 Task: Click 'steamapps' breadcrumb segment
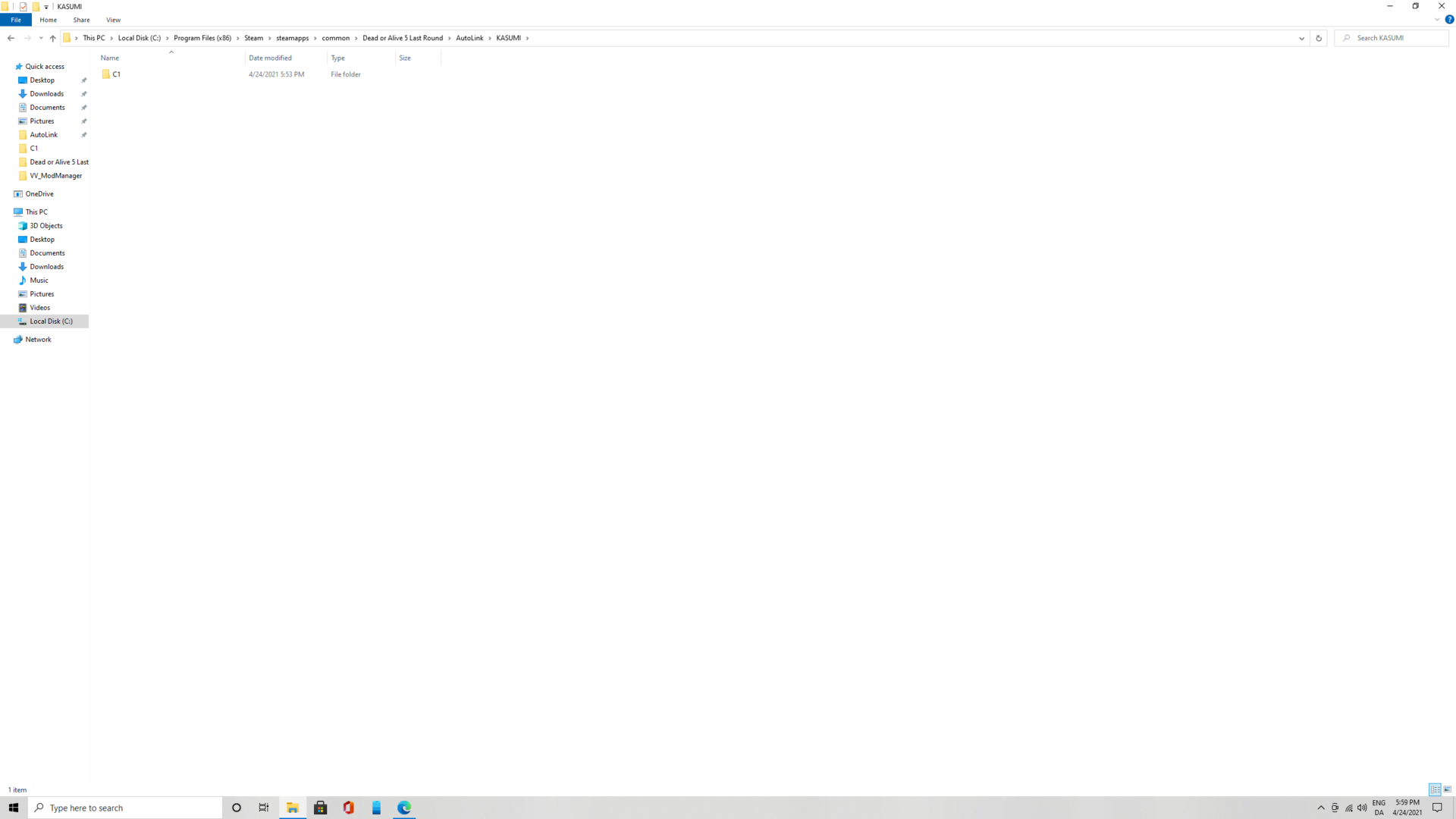click(293, 38)
